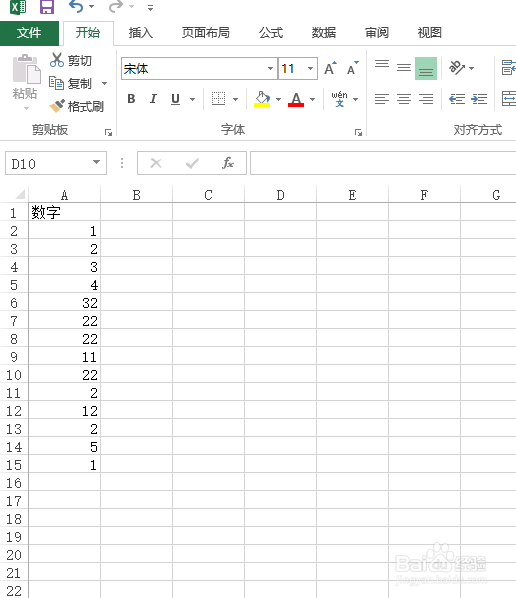516x598 pixels.
Task: Click the text Orientation icon
Action: click(x=457, y=68)
